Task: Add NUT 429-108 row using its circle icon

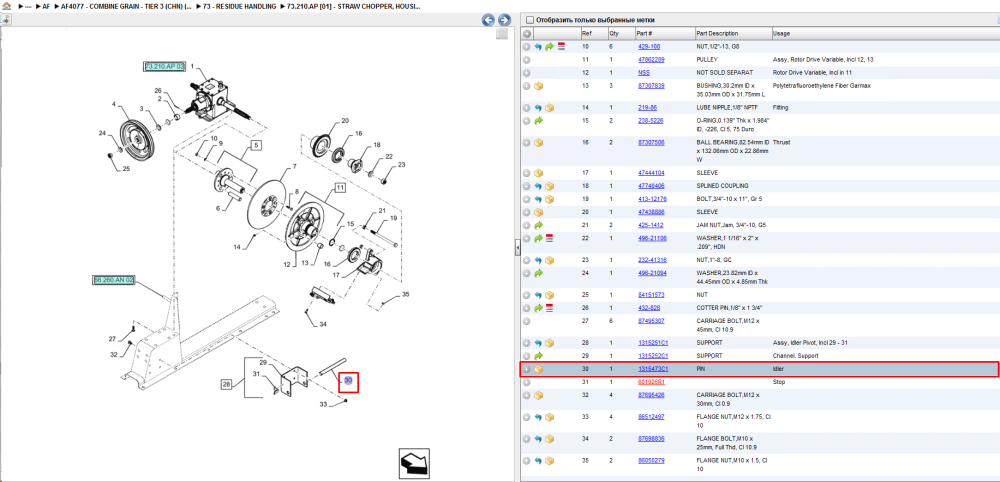Action: click(527, 47)
